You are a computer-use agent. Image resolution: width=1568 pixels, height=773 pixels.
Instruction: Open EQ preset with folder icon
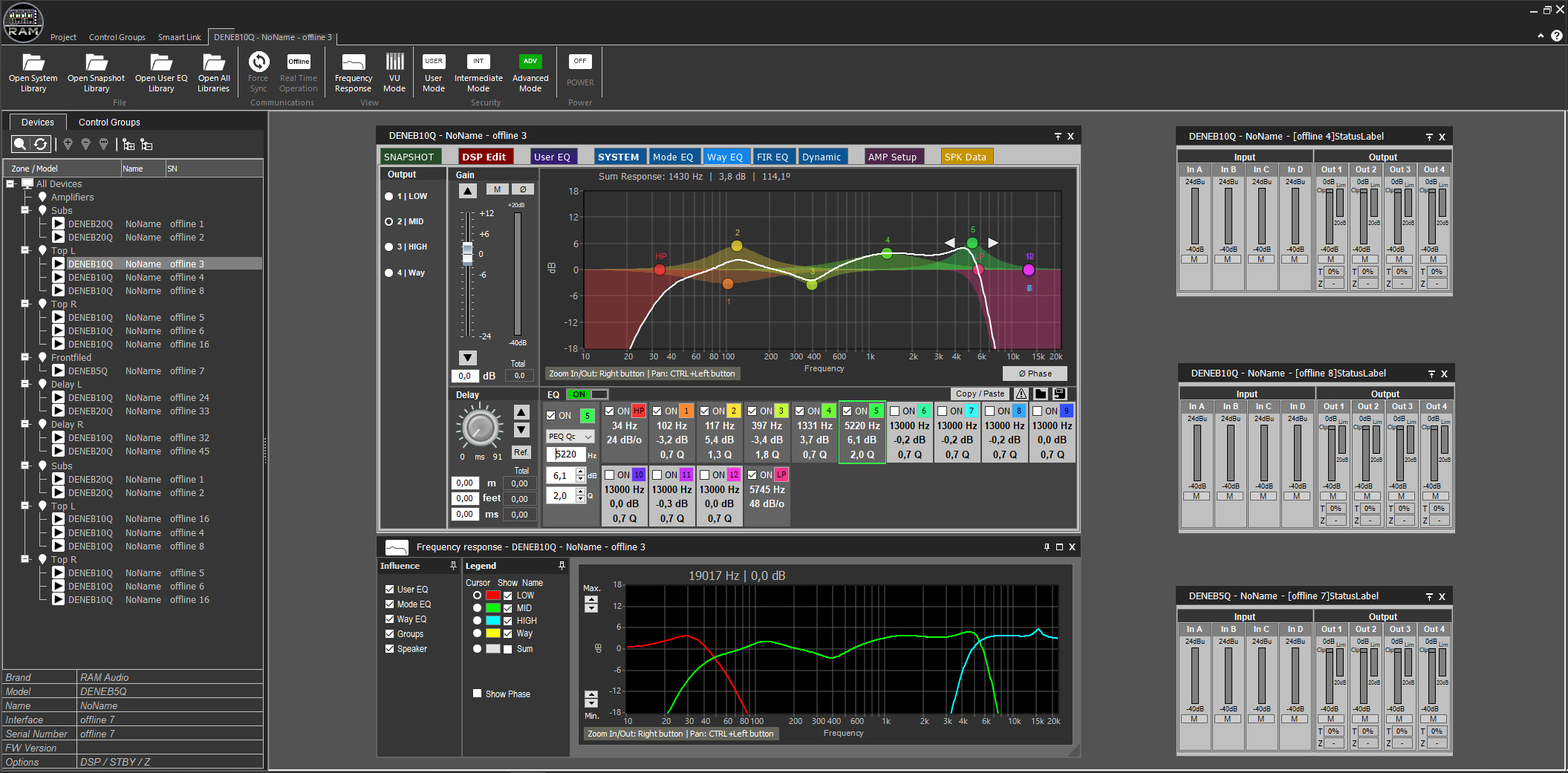click(1041, 394)
